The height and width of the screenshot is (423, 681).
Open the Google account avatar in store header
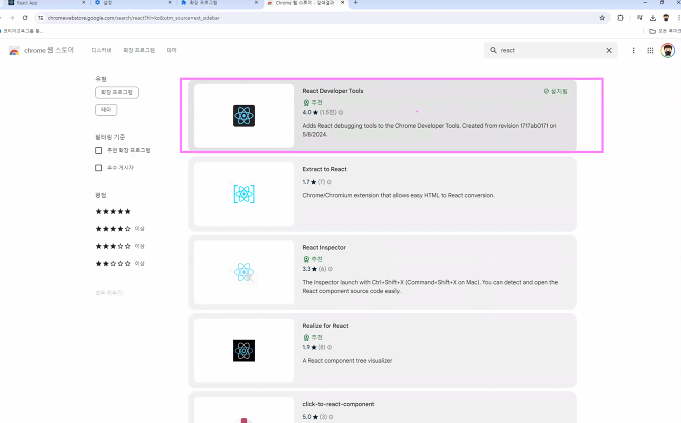(668, 50)
